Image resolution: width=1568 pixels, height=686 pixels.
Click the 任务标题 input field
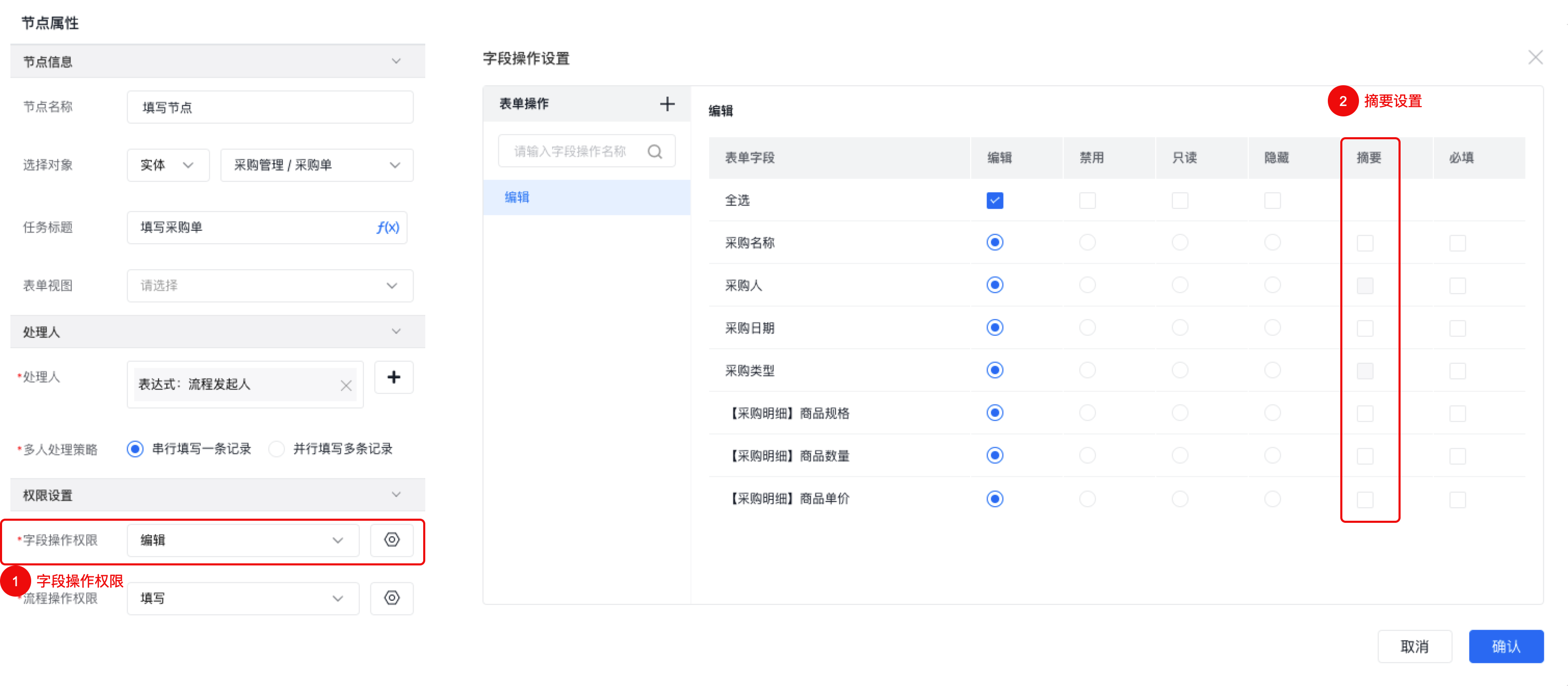point(267,228)
